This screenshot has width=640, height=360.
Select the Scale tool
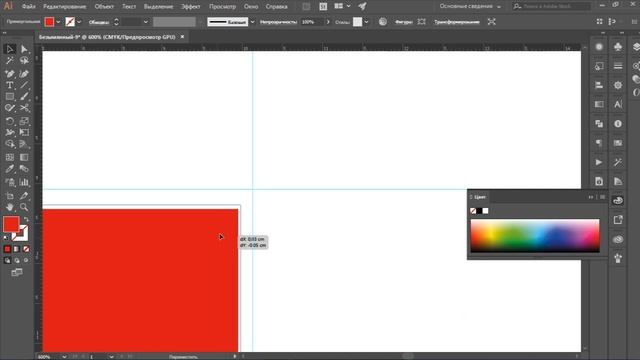24,121
